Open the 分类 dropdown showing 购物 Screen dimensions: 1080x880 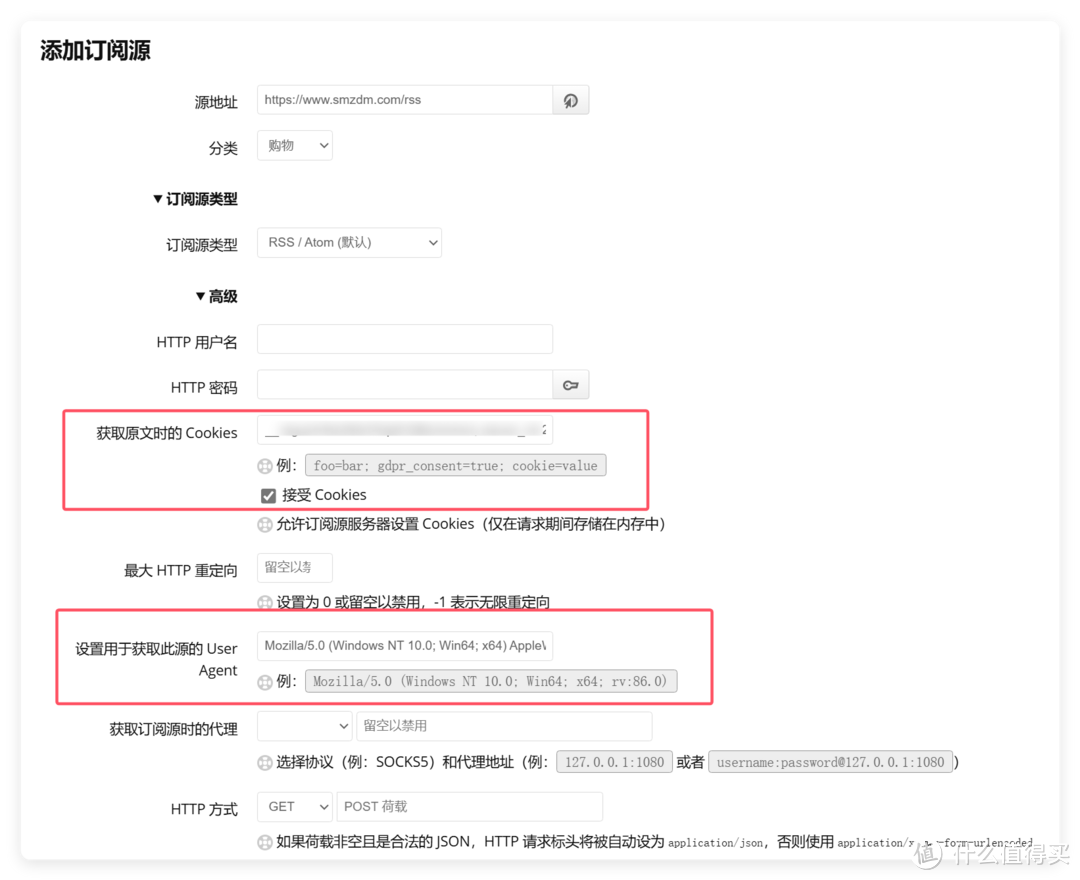(x=294, y=145)
